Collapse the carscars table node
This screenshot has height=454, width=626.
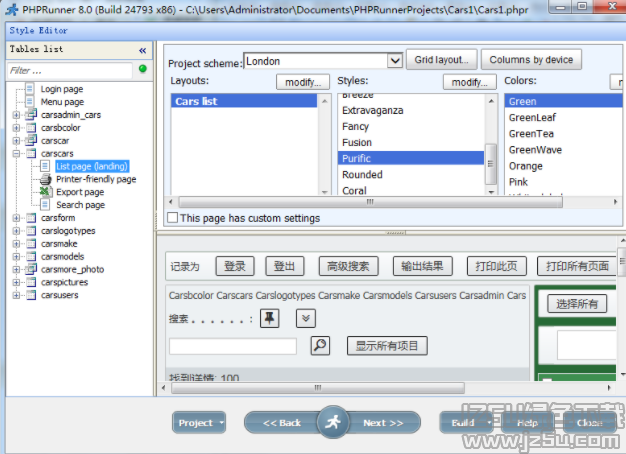(16, 154)
